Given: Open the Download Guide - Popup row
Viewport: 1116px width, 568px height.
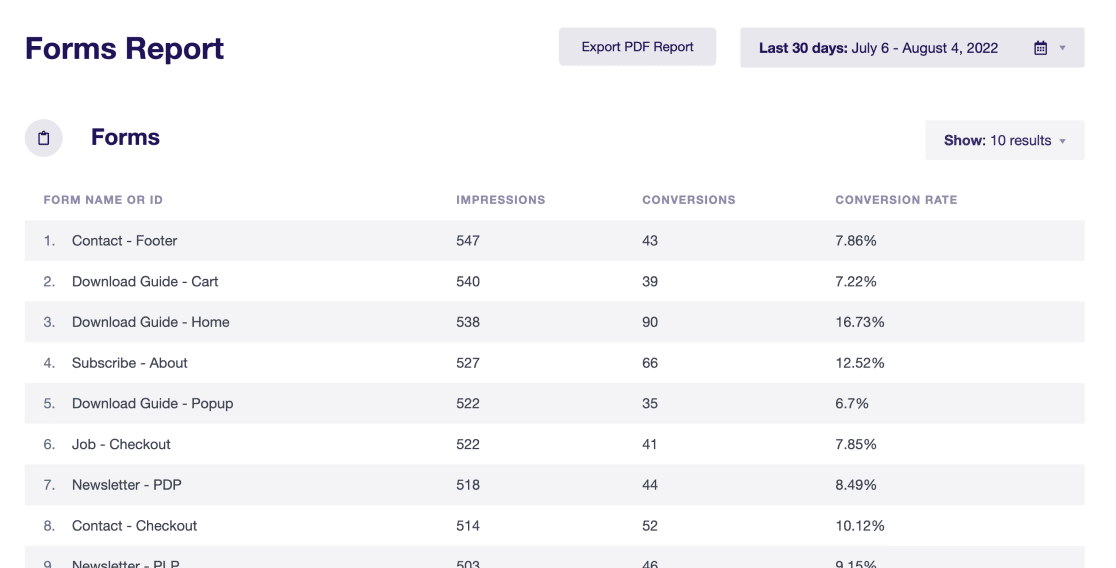Looking at the screenshot, I should tap(554, 403).
